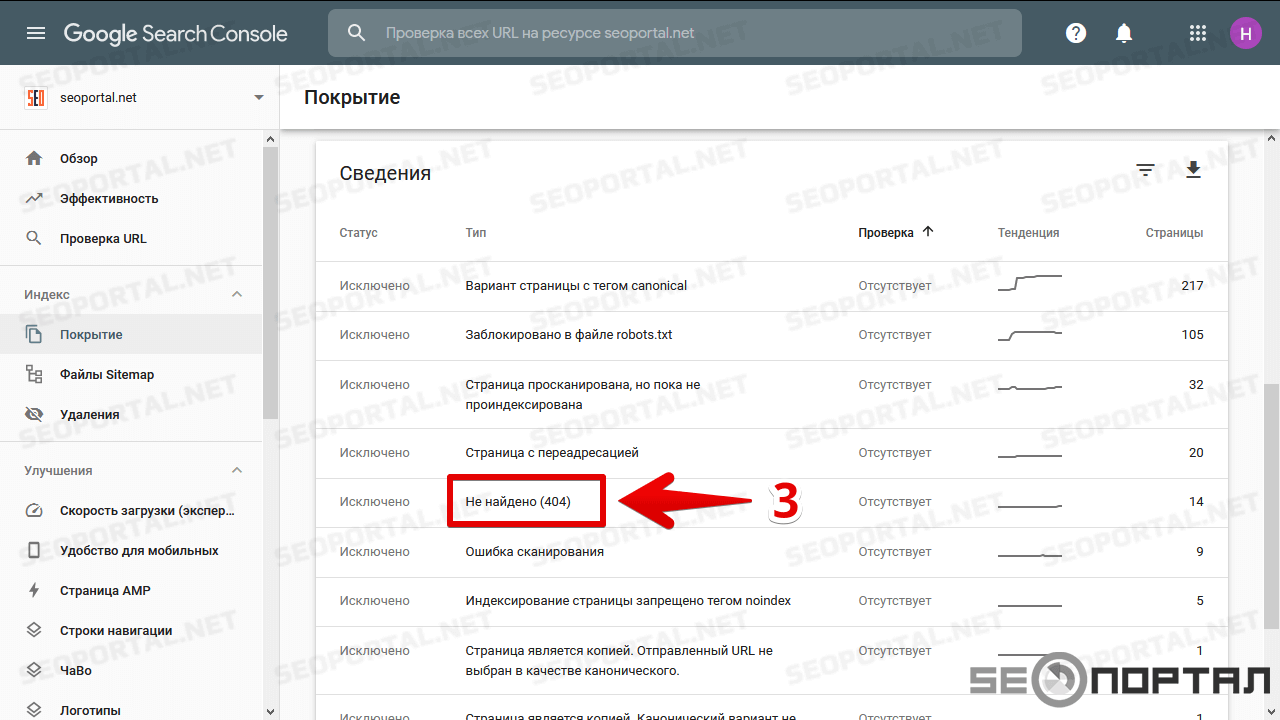Open the notifications bell

tap(1124, 33)
